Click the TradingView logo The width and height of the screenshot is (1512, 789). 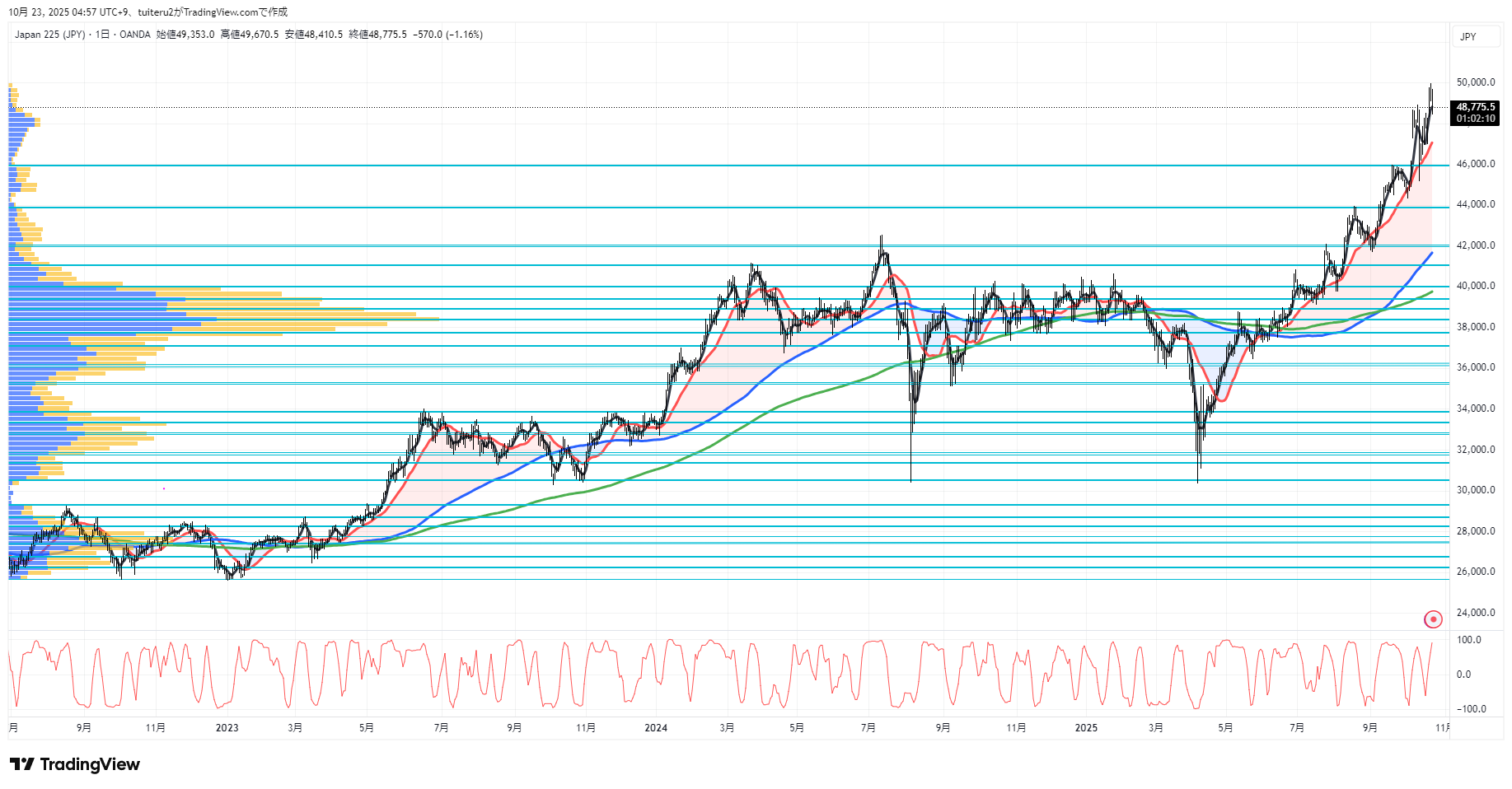pos(75,764)
